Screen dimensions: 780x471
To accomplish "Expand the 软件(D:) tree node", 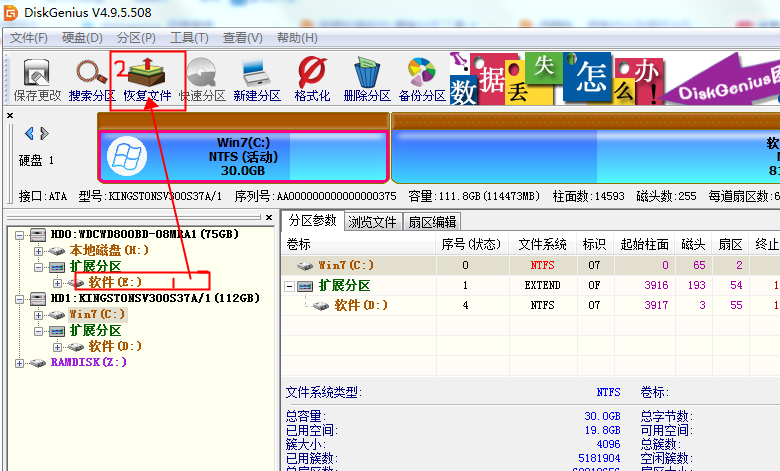I will [57, 347].
